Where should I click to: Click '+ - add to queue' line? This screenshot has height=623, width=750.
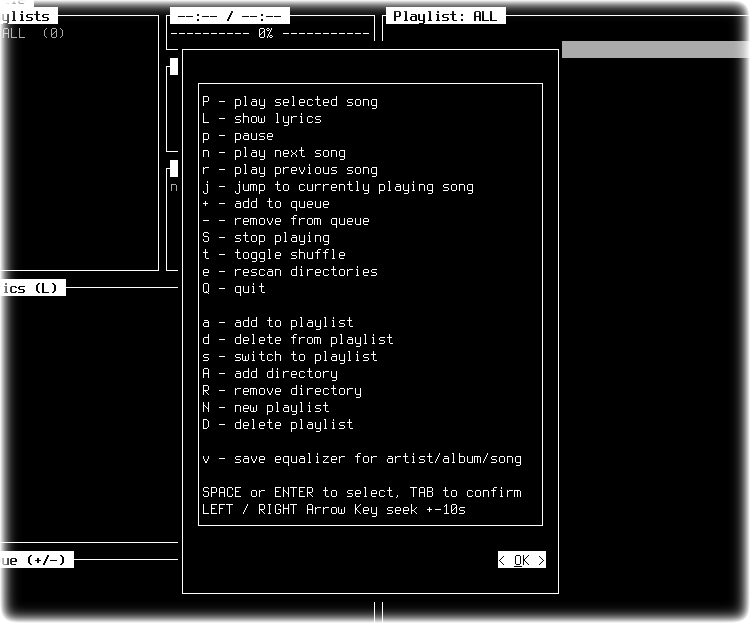[x=265, y=203]
